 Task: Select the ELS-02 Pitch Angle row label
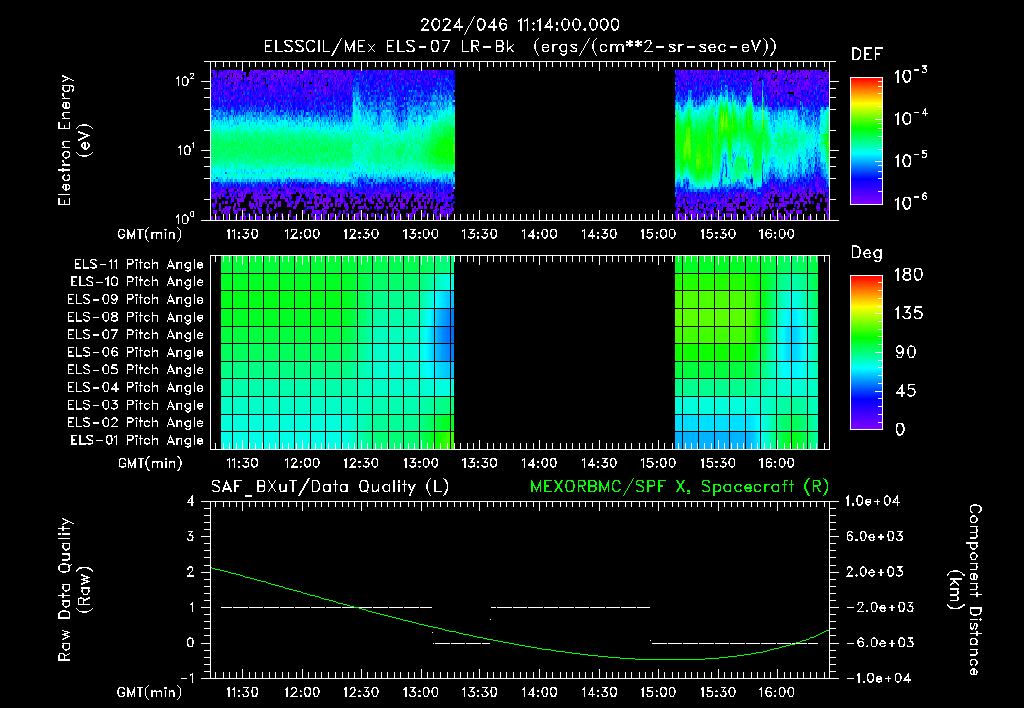click(136, 423)
